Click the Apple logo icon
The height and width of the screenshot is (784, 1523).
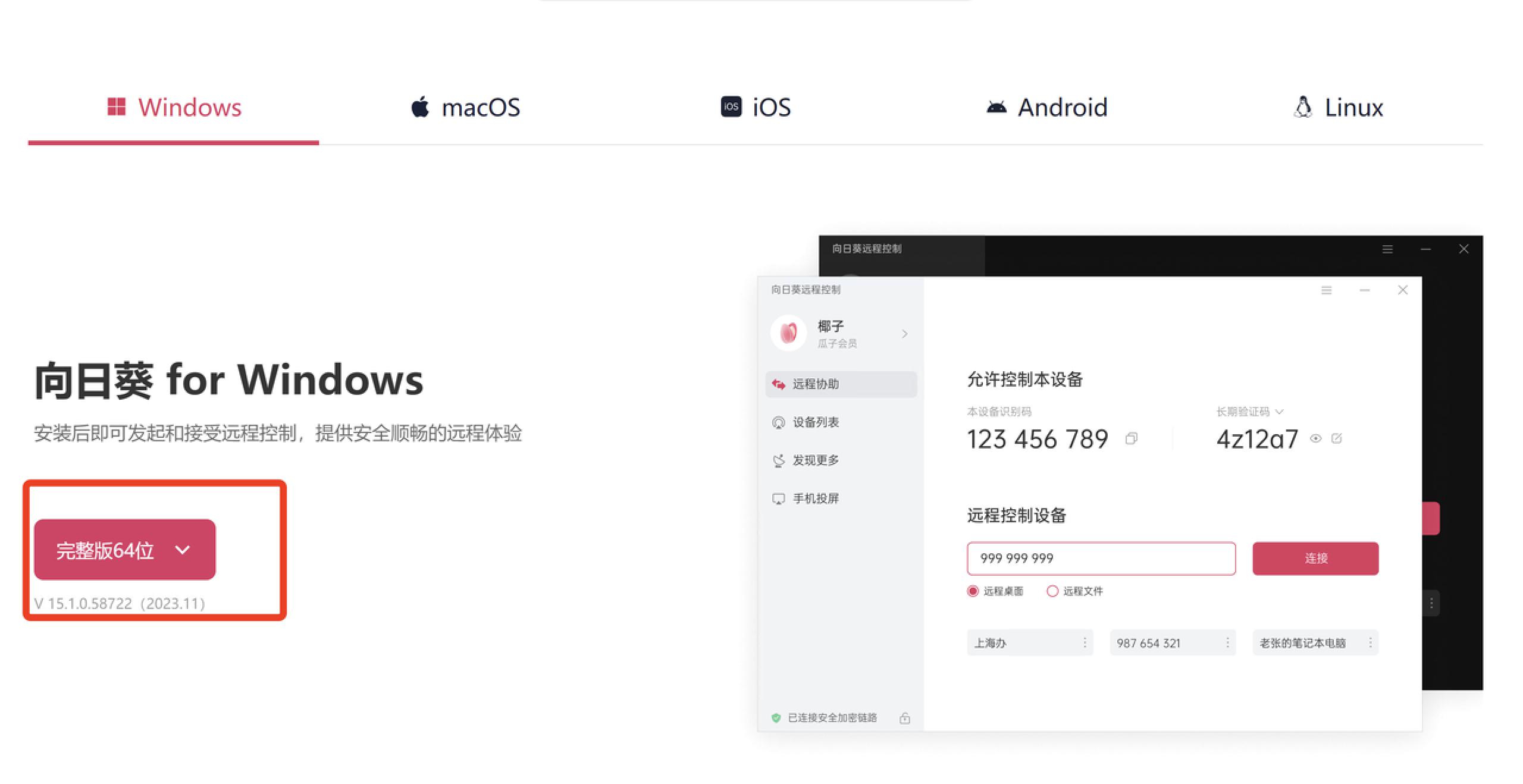pyautogui.click(x=420, y=107)
